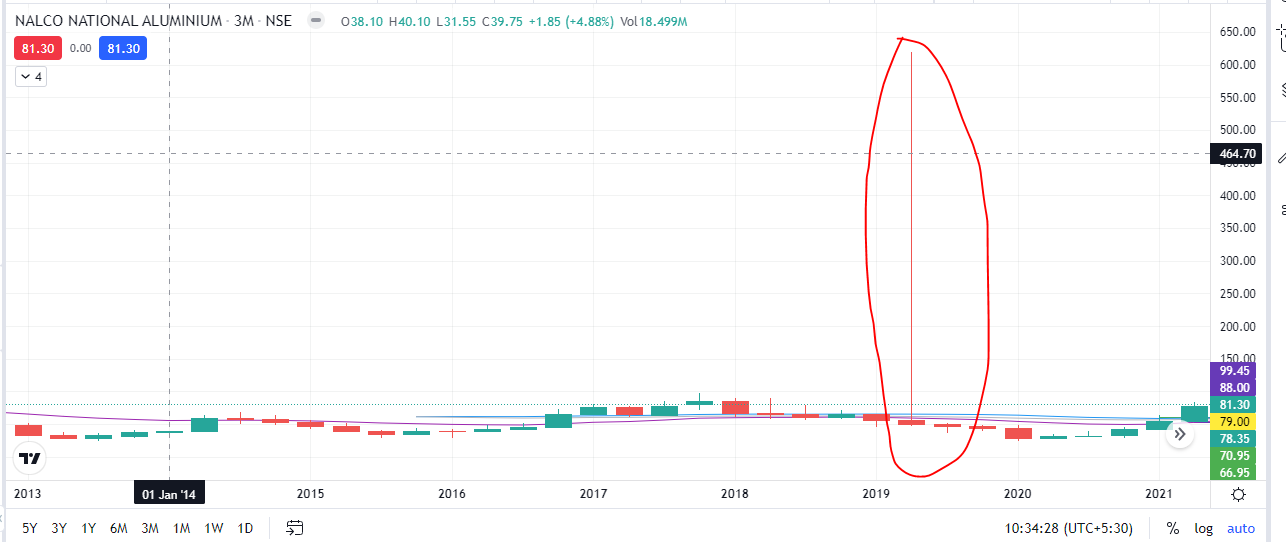Click the 400.00 price axis label
The image size is (1286, 542).
(1237, 196)
